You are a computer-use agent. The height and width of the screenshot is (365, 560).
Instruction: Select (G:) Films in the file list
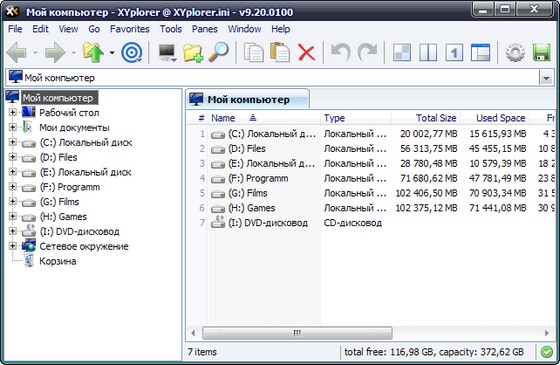click(x=248, y=193)
